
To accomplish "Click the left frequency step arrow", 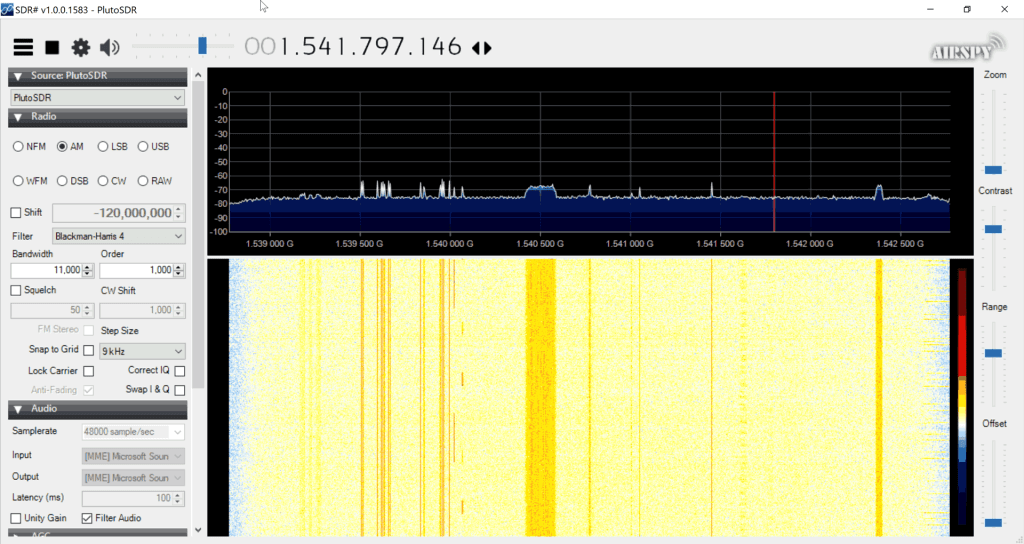I will 476,48.
